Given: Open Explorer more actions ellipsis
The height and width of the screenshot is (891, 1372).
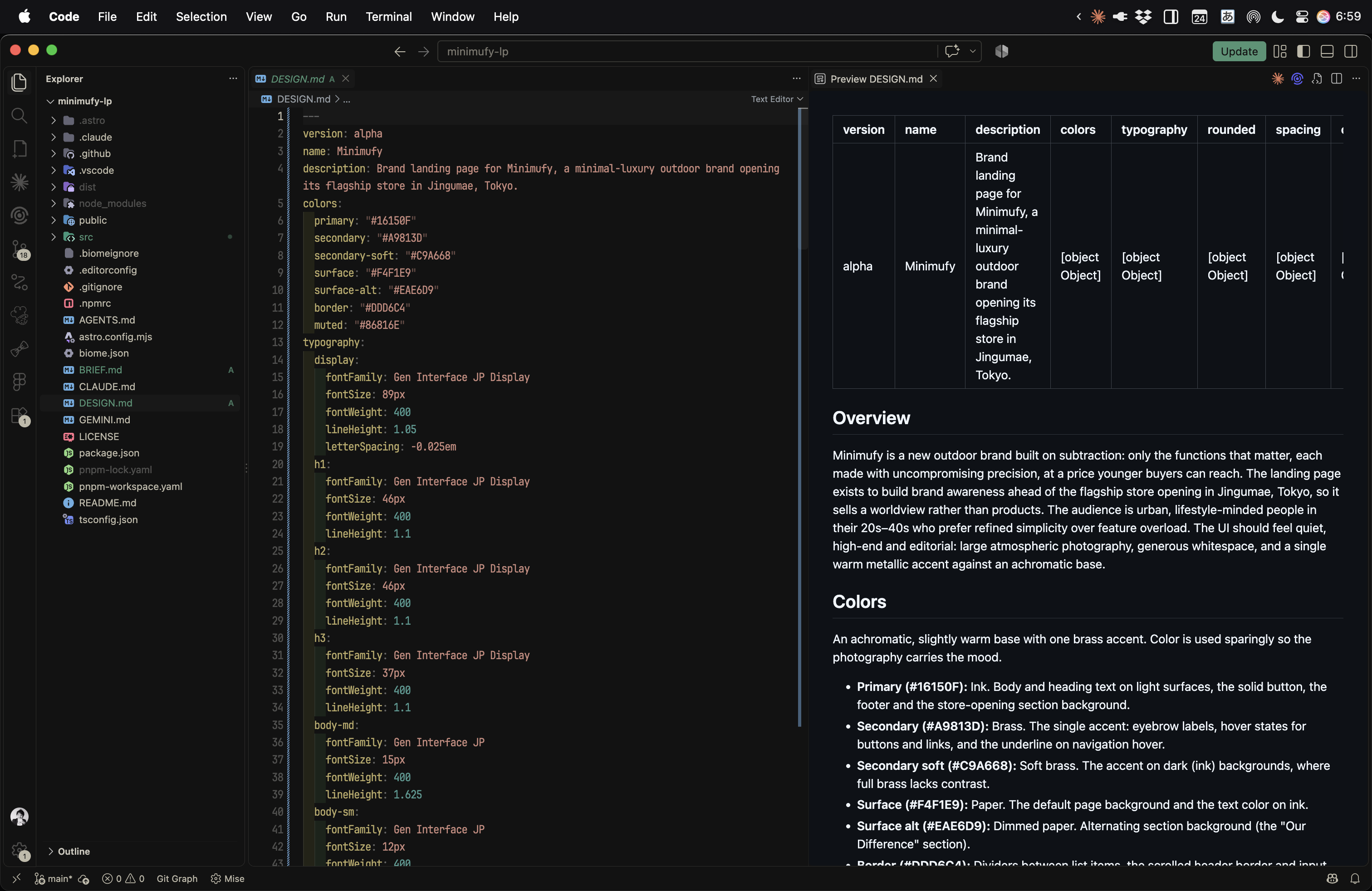Looking at the screenshot, I should (233, 78).
